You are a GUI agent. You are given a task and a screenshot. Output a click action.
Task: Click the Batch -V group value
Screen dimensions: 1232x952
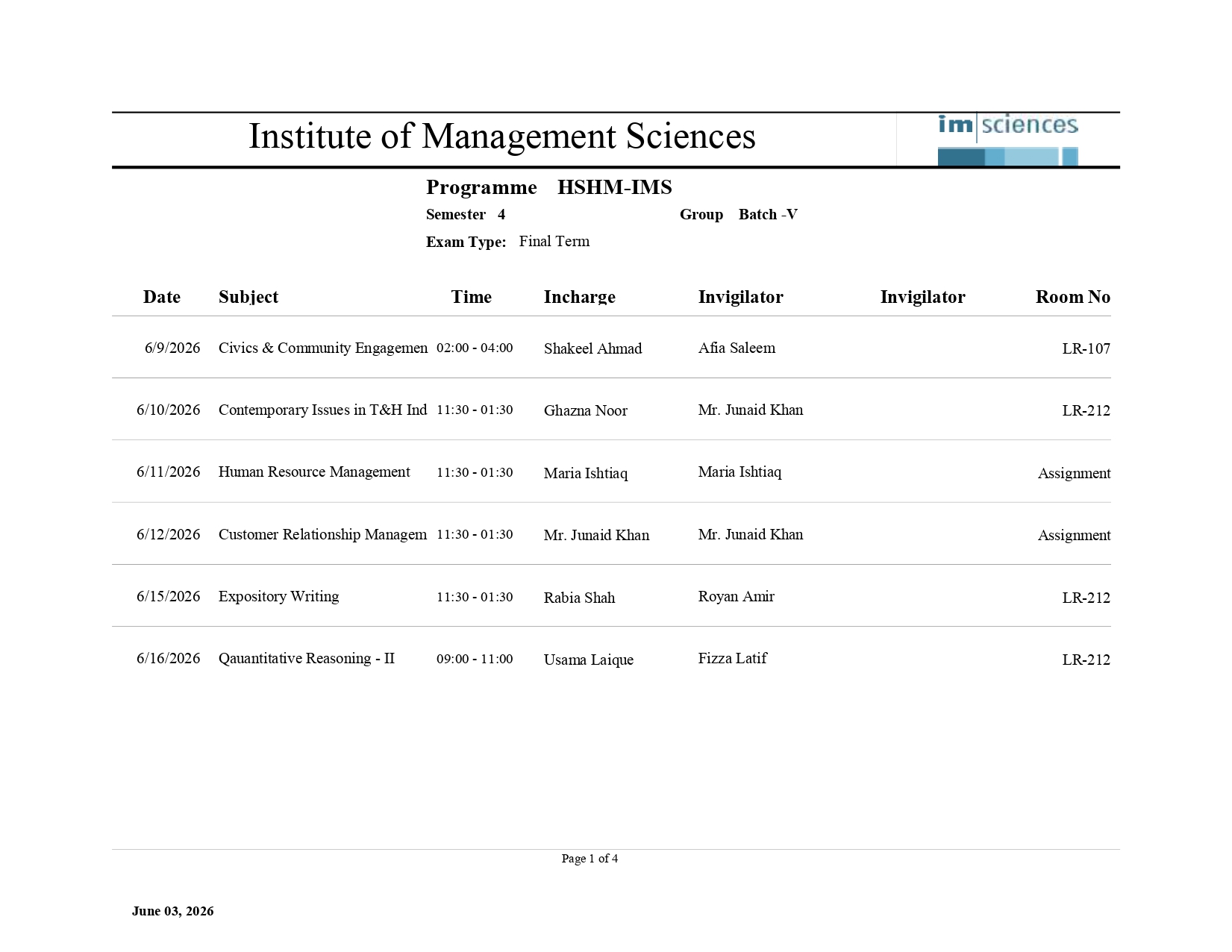pos(768,215)
